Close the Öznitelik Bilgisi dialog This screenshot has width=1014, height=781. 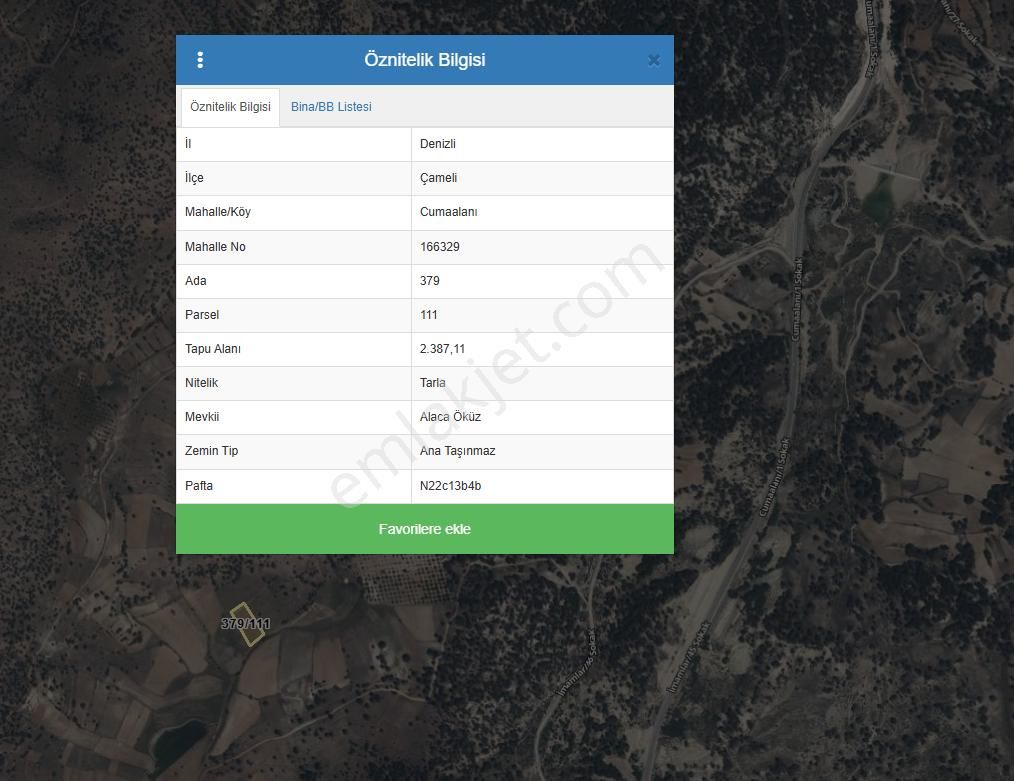click(654, 60)
